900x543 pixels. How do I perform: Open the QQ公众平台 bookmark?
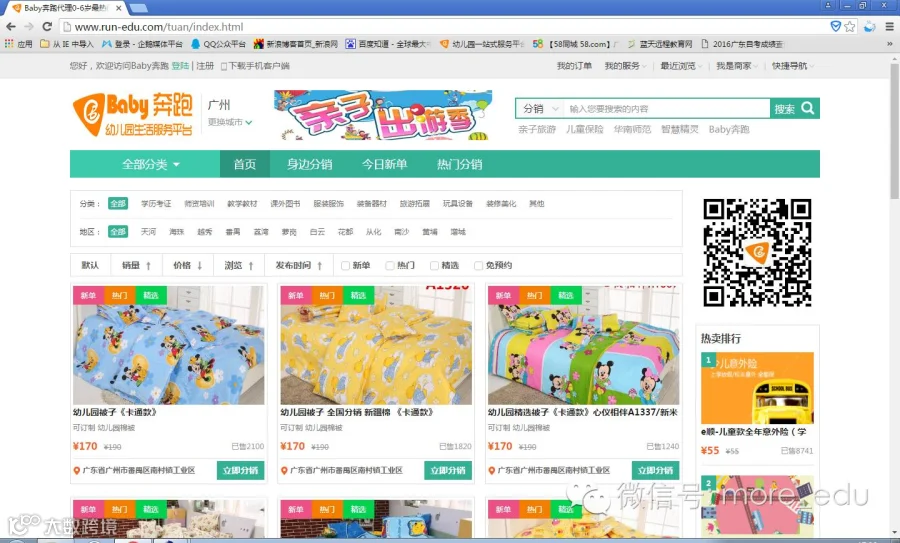pyautogui.click(x=218, y=44)
